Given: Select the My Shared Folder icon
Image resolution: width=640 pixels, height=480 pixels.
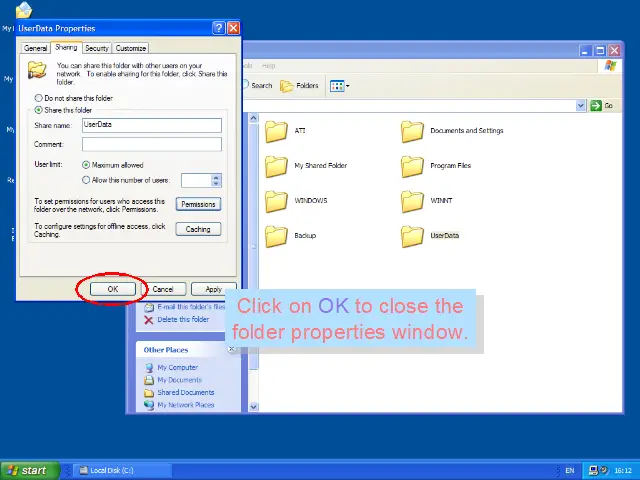Looking at the screenshot, I should point(276,167).
